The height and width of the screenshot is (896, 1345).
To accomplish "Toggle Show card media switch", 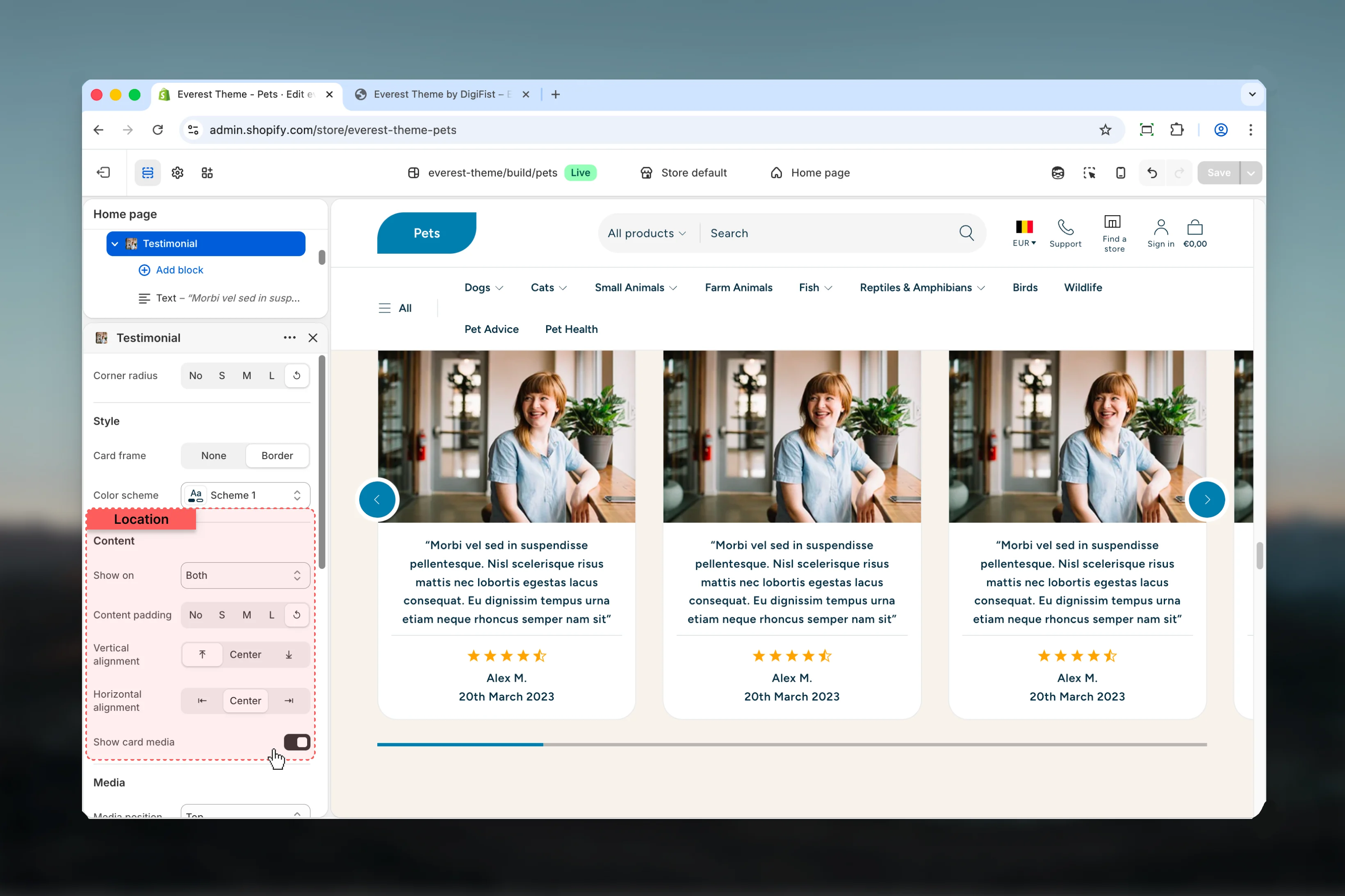I will 296,742.
